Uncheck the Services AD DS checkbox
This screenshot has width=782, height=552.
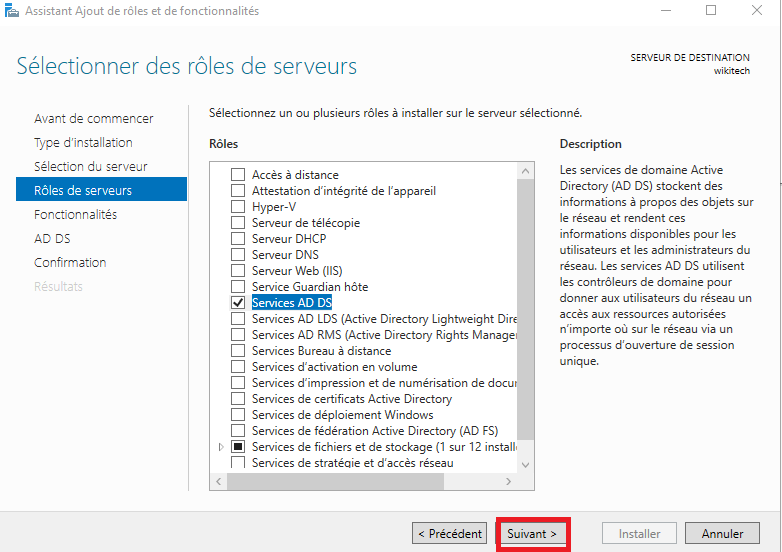(238, 302)
